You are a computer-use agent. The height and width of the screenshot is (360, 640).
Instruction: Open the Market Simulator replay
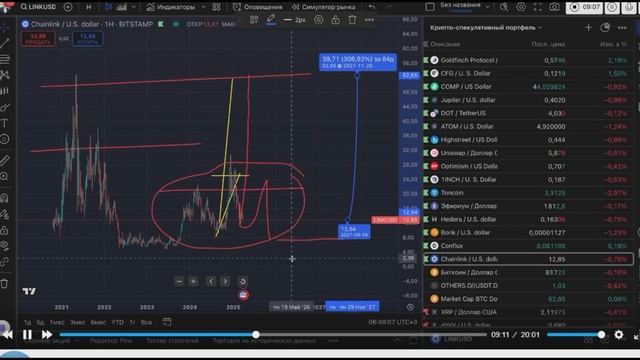click(323, 7)
